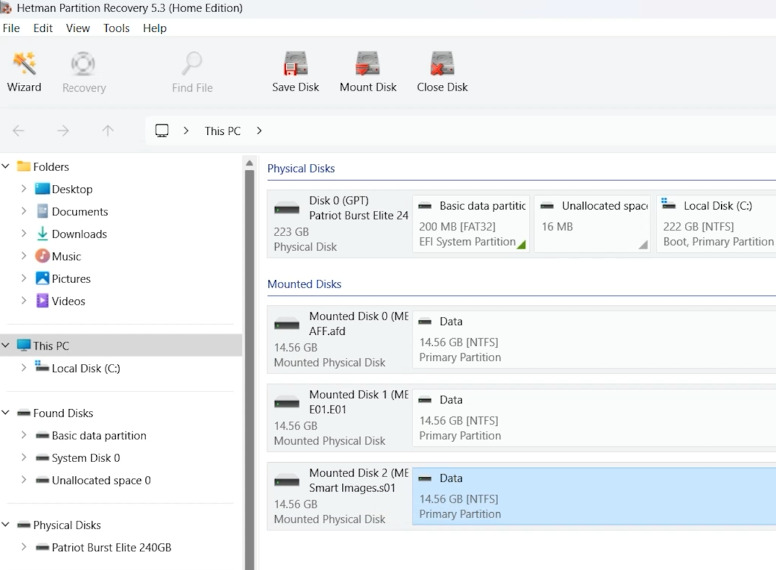Click the Local Disk (C:) tree icon

[42, 367]
